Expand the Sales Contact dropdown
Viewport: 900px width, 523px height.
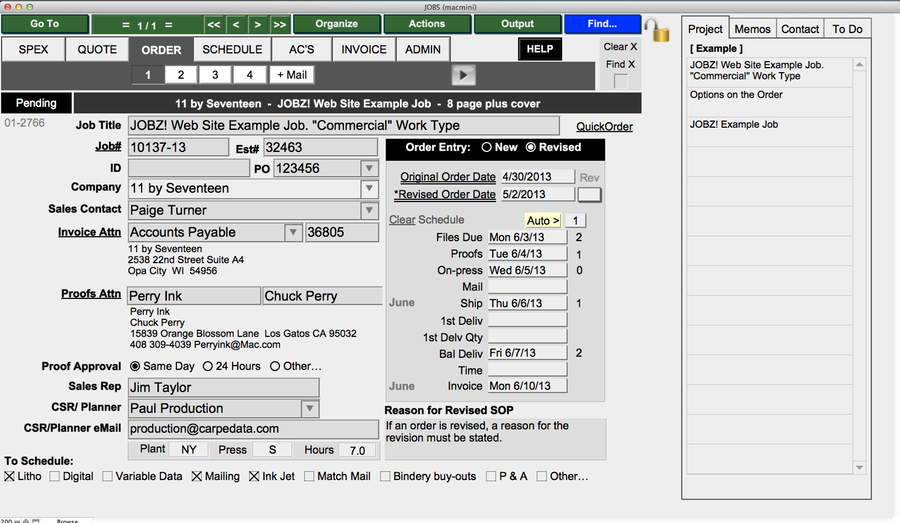click(x=369, y=211)
